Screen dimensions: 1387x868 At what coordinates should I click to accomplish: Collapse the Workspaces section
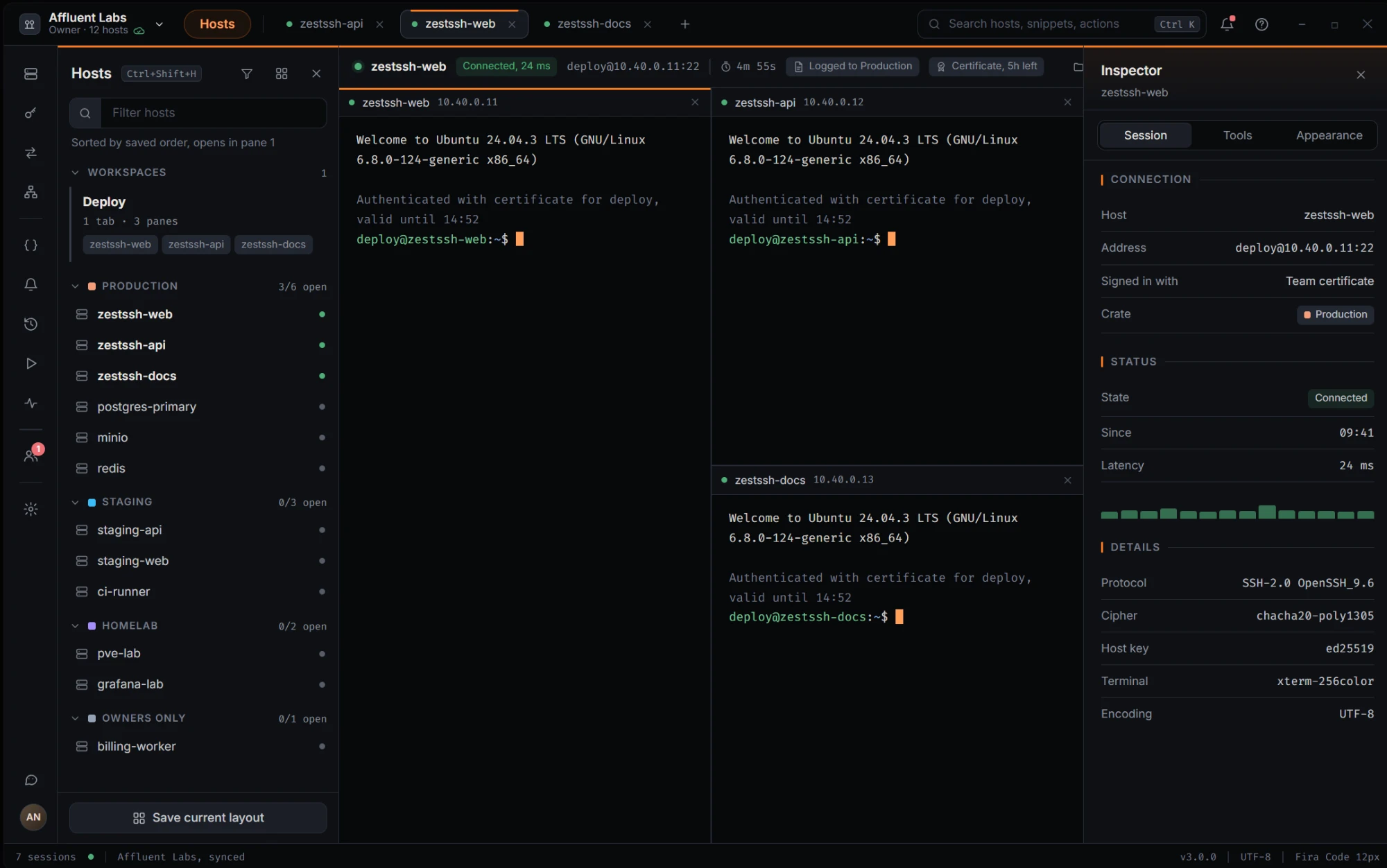pos(75,172)
